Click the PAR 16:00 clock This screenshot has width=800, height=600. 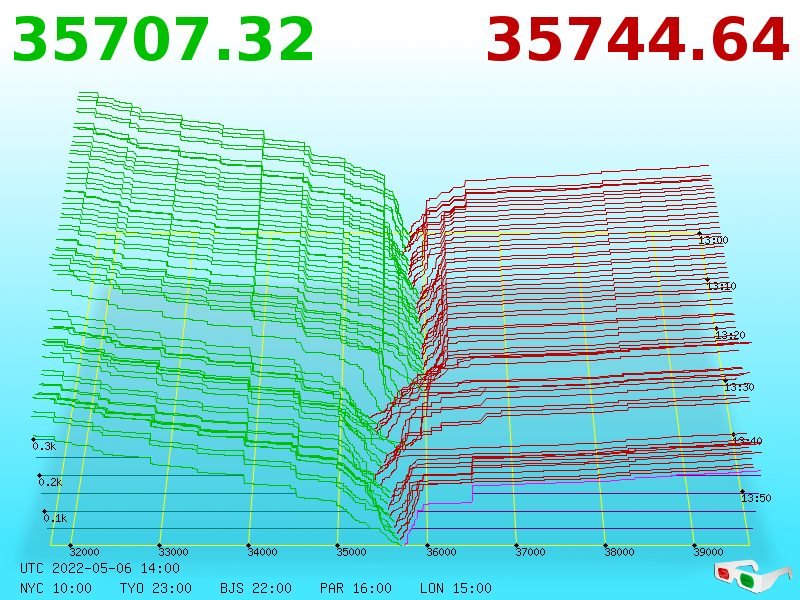356,588
